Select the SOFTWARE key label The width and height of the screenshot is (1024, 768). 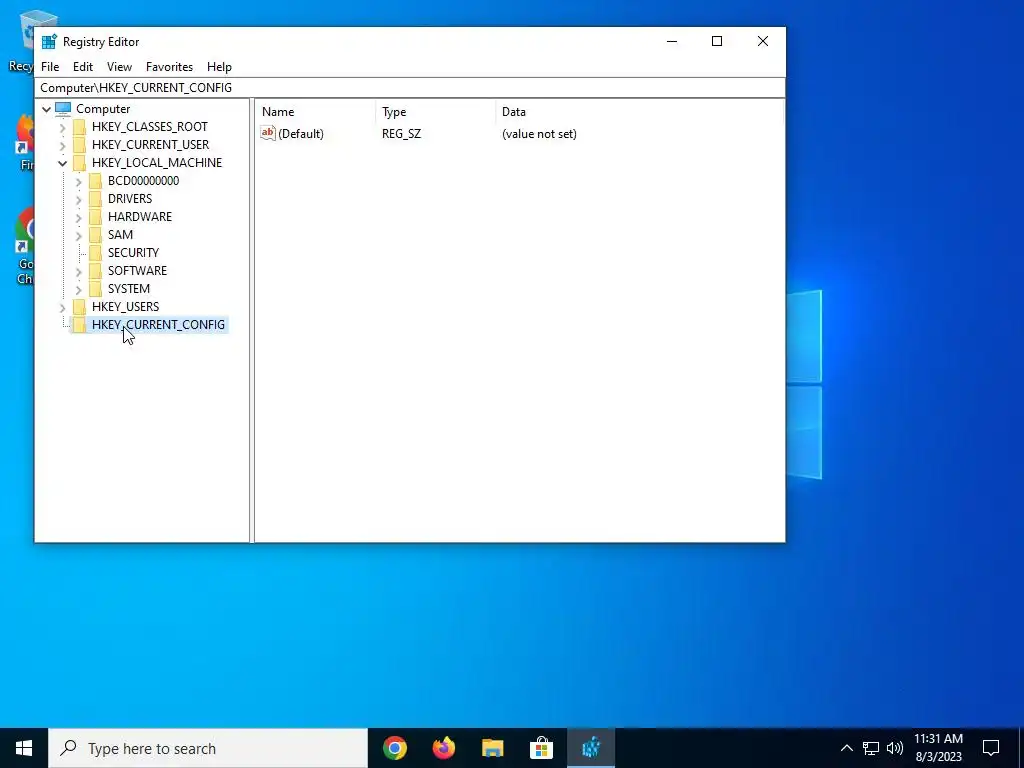point(137,270)
